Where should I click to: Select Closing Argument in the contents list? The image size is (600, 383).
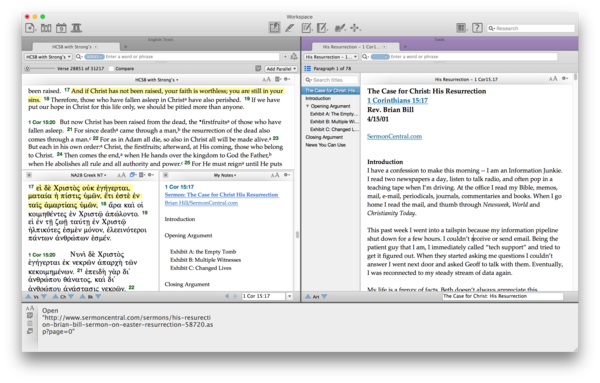[324, 137]
